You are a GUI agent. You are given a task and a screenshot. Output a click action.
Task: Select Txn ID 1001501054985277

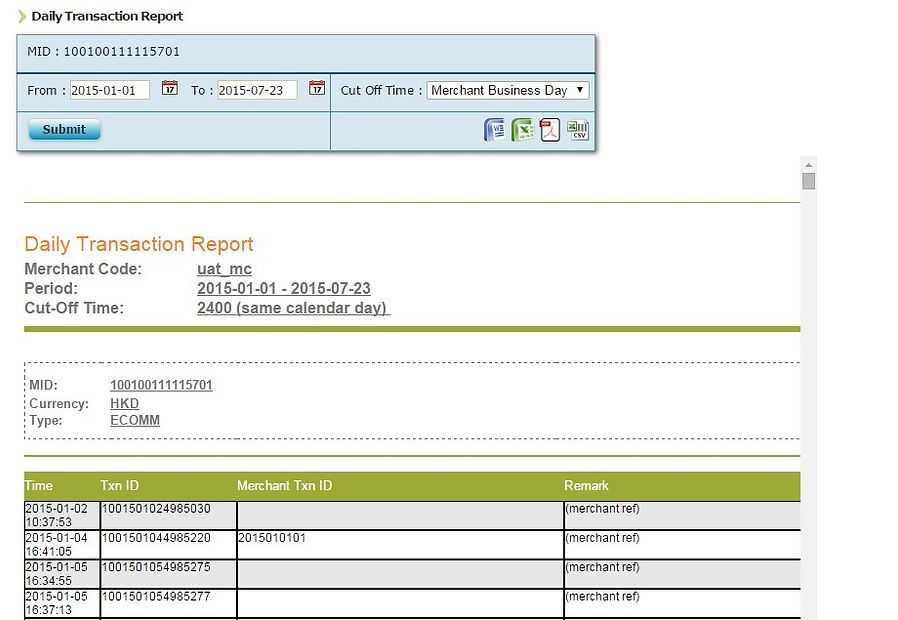(156, 597)
